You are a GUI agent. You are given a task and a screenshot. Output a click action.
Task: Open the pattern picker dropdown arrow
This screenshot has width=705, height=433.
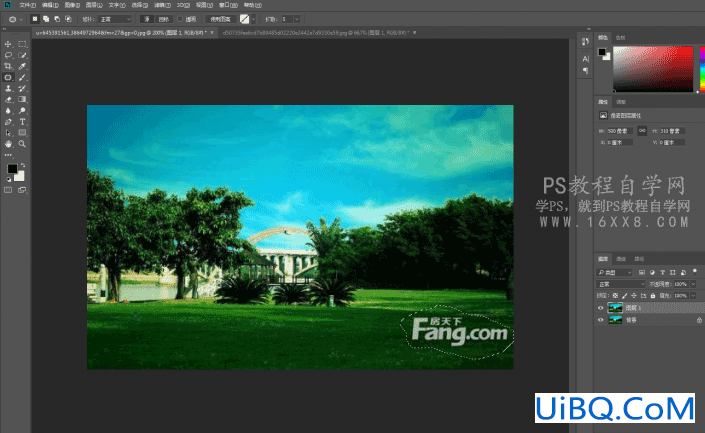coord(254,19)
